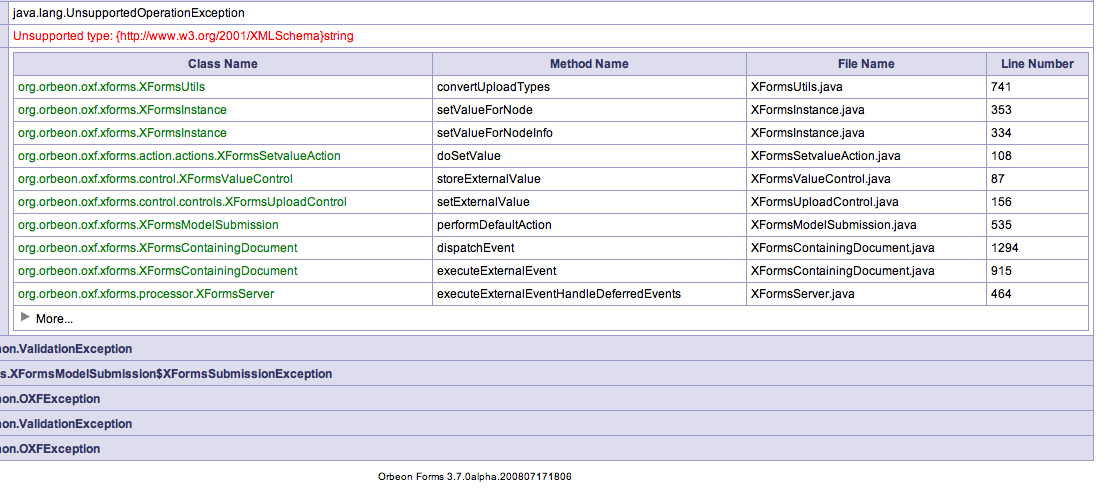Expand the XFormsModelSubmission$XFormsSubmissionException row
This screenshot has height=489, width=1106.
166,373
